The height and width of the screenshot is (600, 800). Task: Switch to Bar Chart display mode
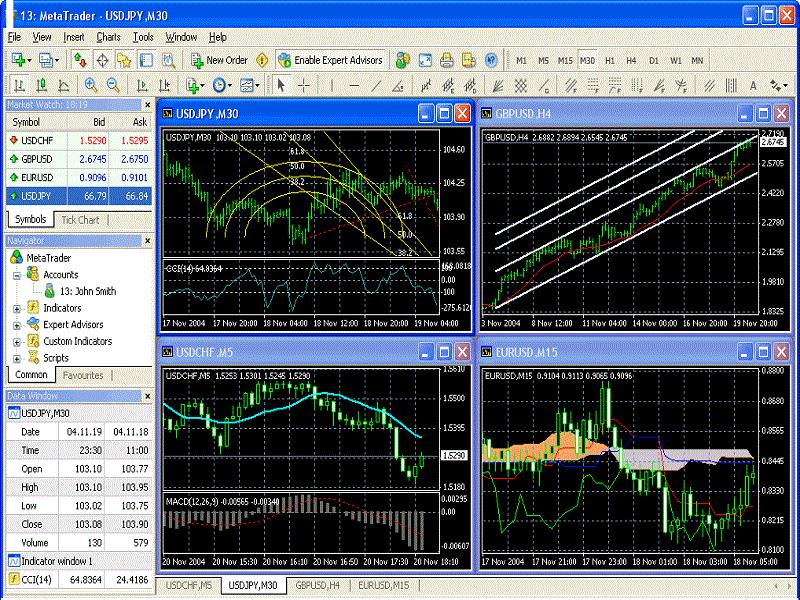point(19,85)
